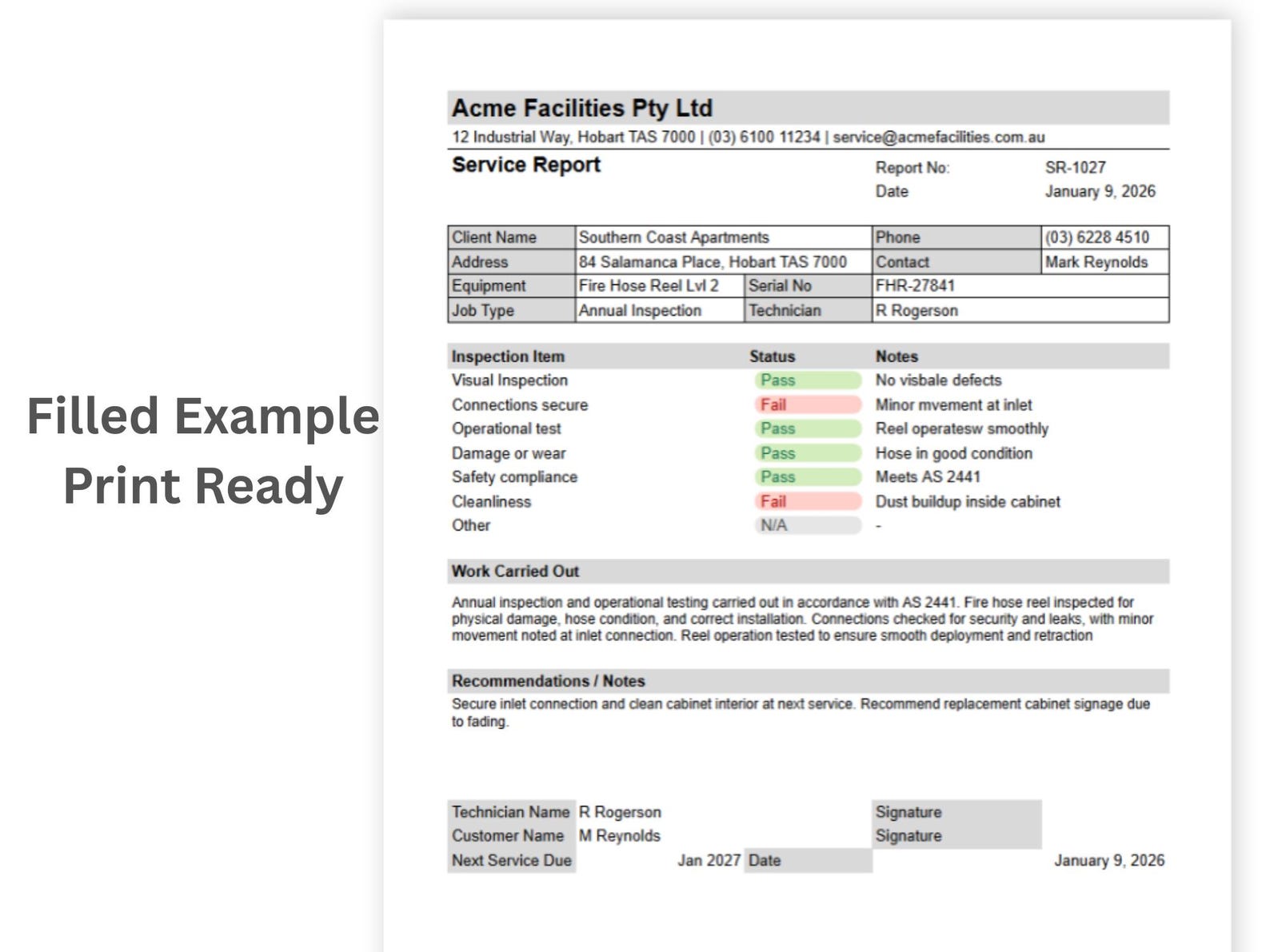Select report number SR-1027

click(1075, 168)
